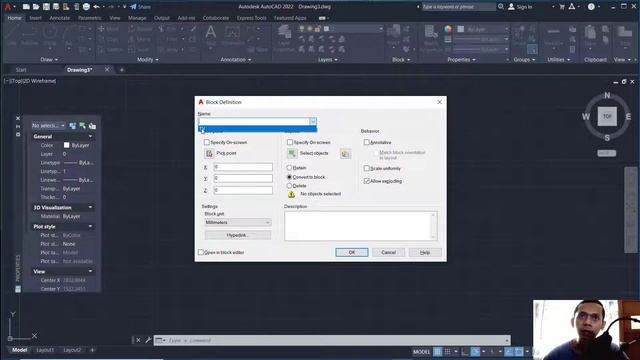
Task: Click the X coordinate input field
Action: 243,167
